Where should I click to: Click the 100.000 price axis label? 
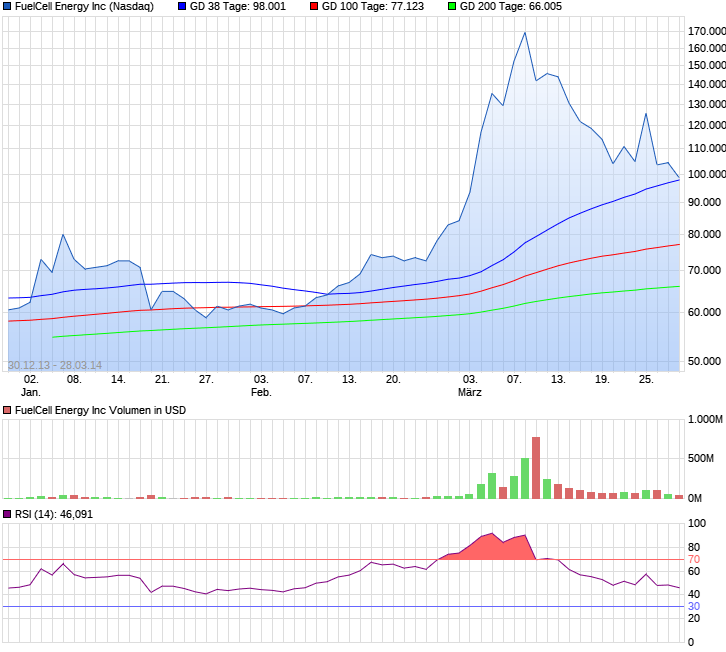tap(707, 174)
